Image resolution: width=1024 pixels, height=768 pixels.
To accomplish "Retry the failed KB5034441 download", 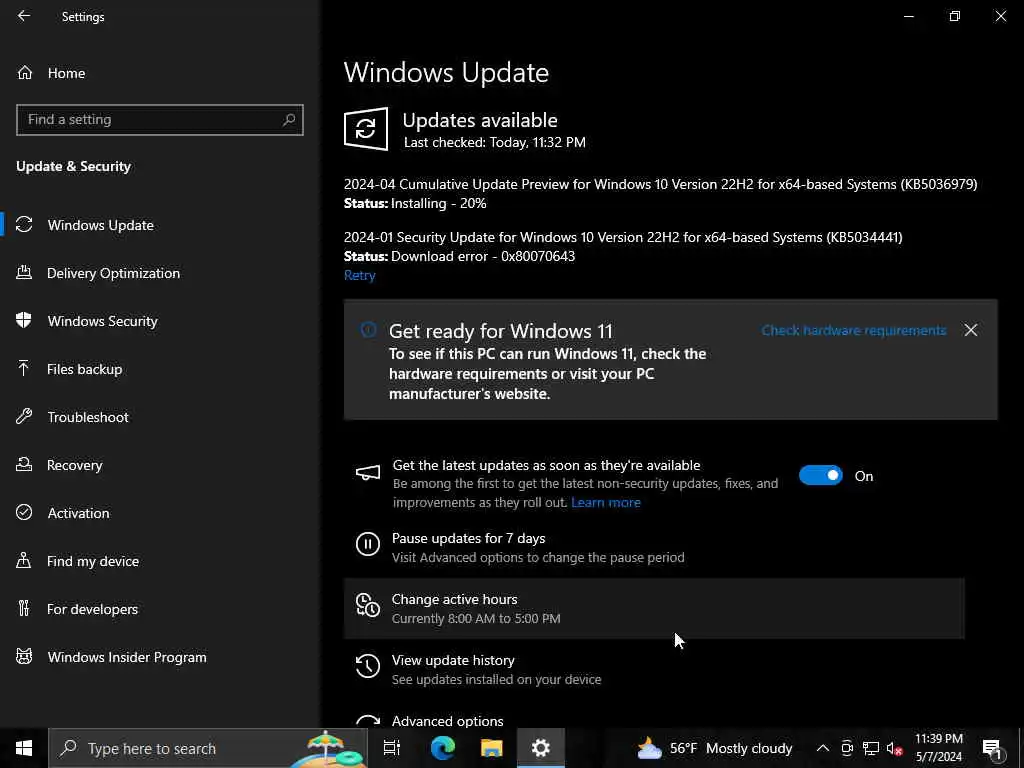I will pyautogui.click(x=360, y=275).
